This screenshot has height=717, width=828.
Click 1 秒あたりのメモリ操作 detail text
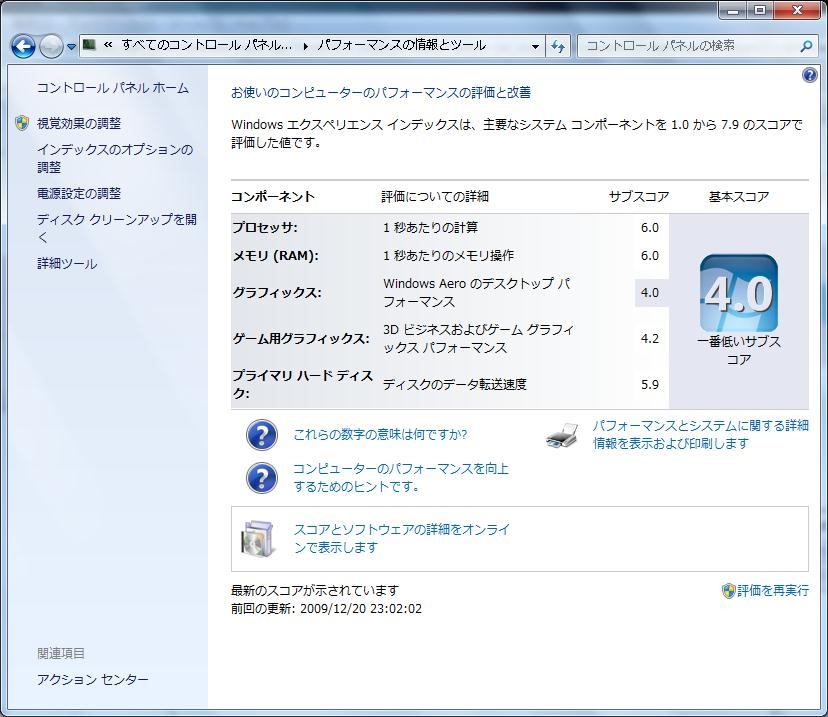[448, 256]
